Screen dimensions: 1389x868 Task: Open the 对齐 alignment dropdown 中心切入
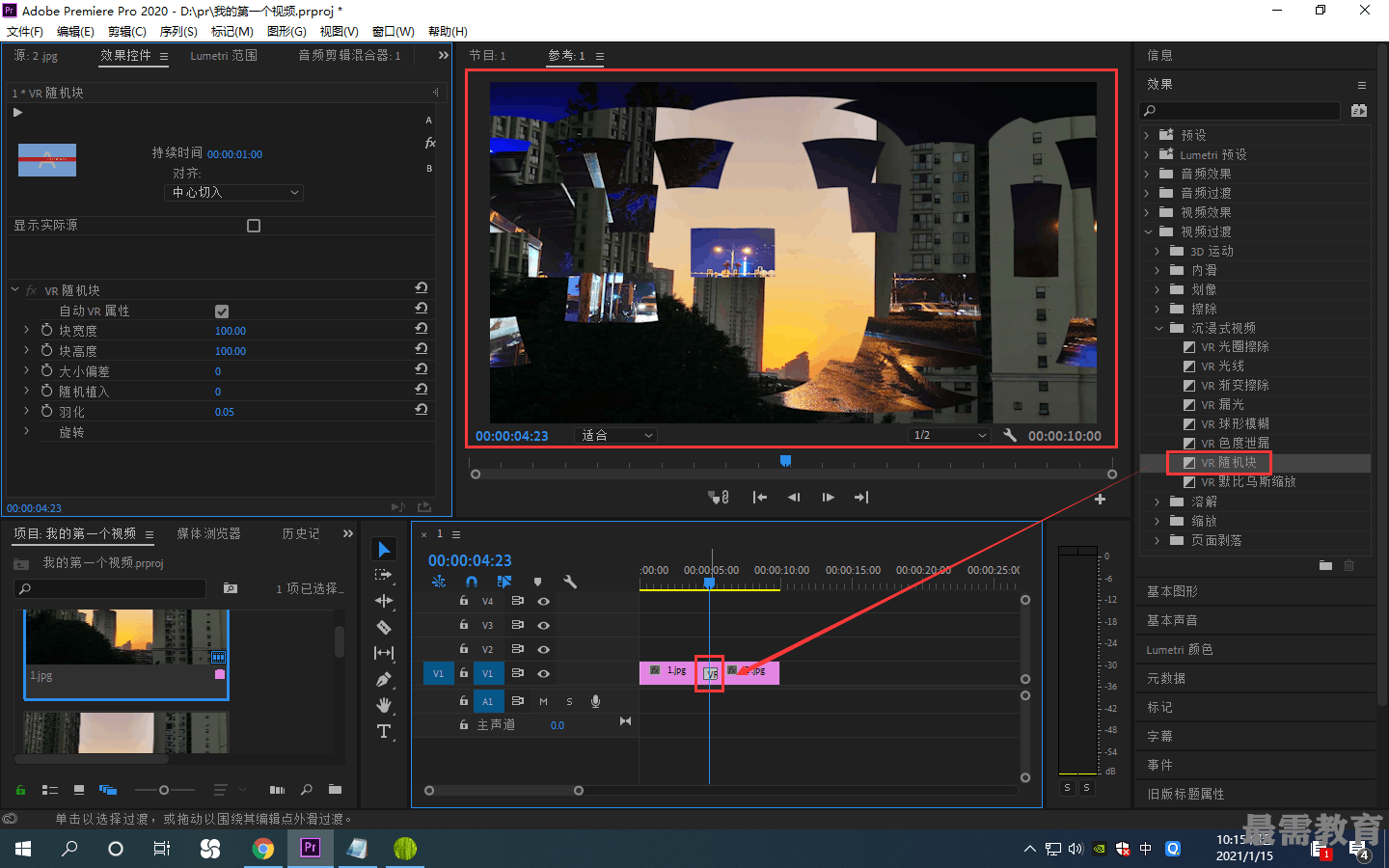[234, 193]
